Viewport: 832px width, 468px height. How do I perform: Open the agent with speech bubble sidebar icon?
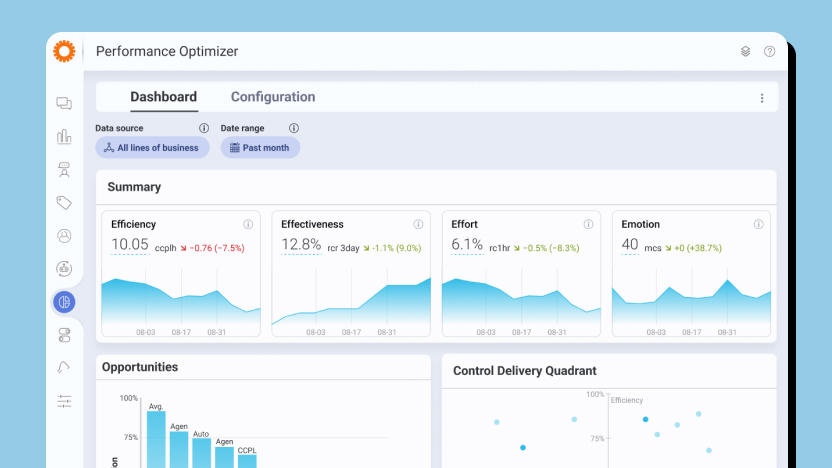coord(64,170)
